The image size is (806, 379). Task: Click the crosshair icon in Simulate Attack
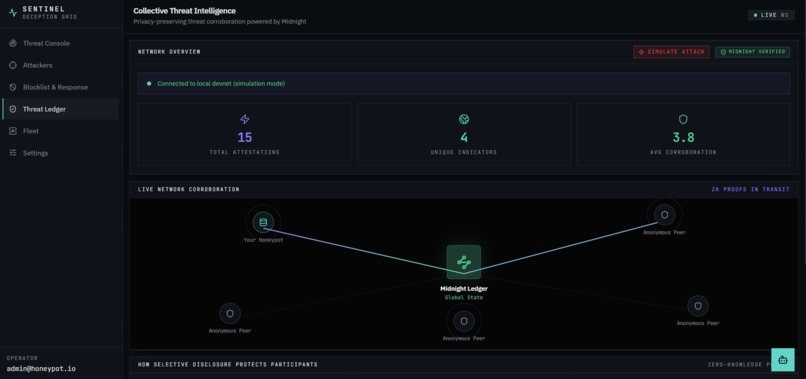(x=641, y=52)
